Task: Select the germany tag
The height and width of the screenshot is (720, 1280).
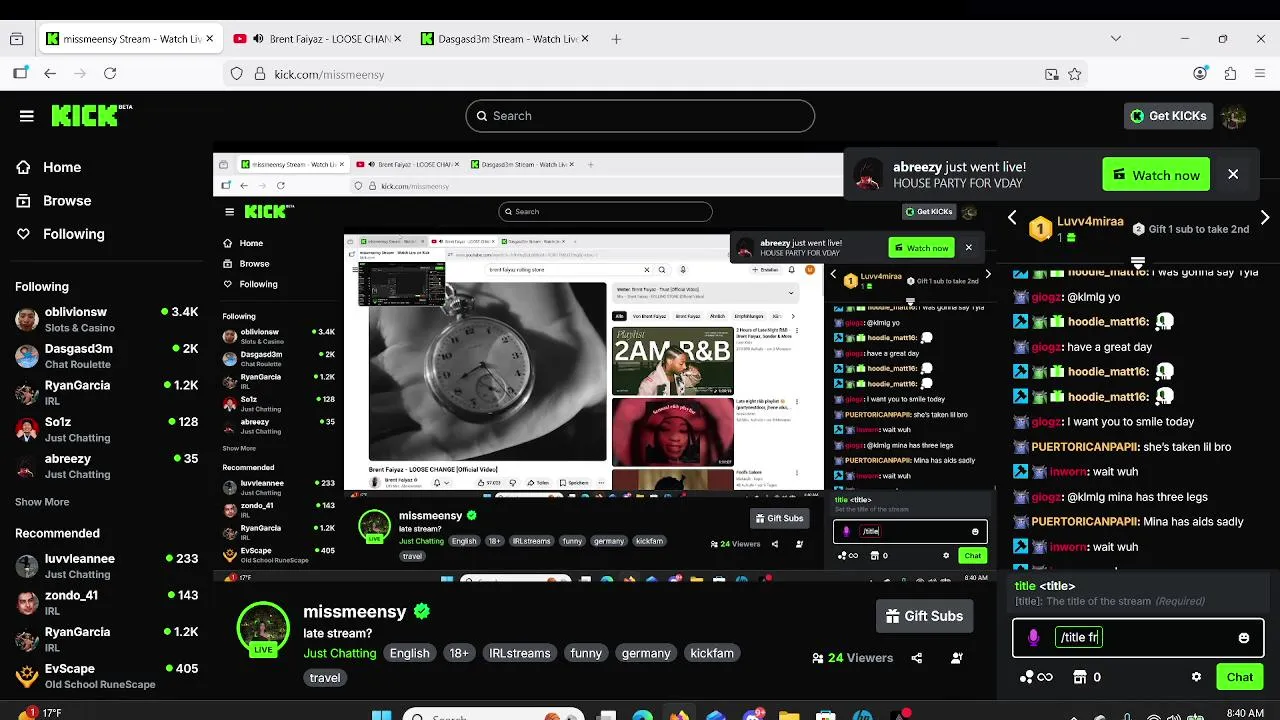Action: 646,653
